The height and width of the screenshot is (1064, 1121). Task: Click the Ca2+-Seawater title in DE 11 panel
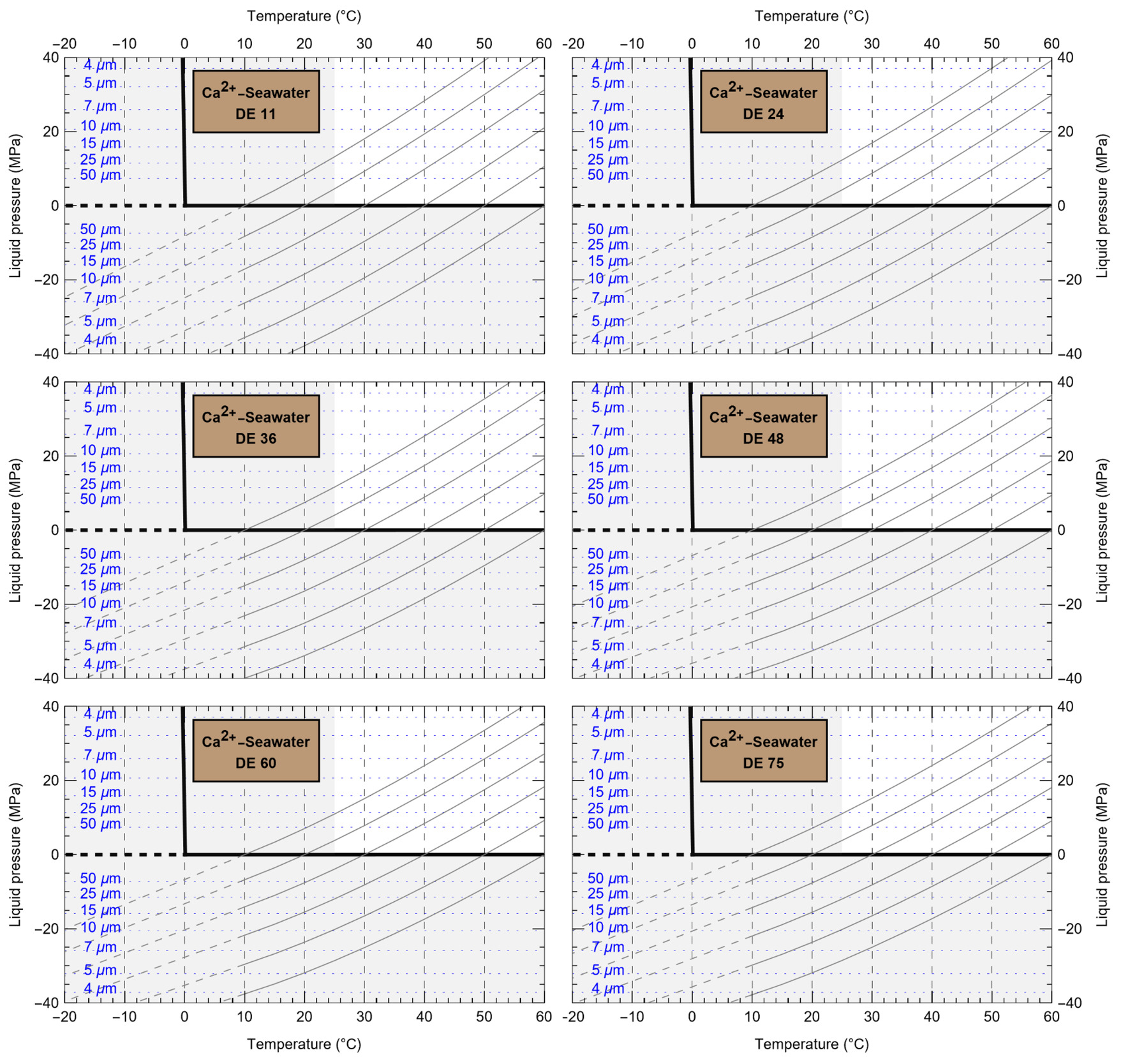point(255,93)
